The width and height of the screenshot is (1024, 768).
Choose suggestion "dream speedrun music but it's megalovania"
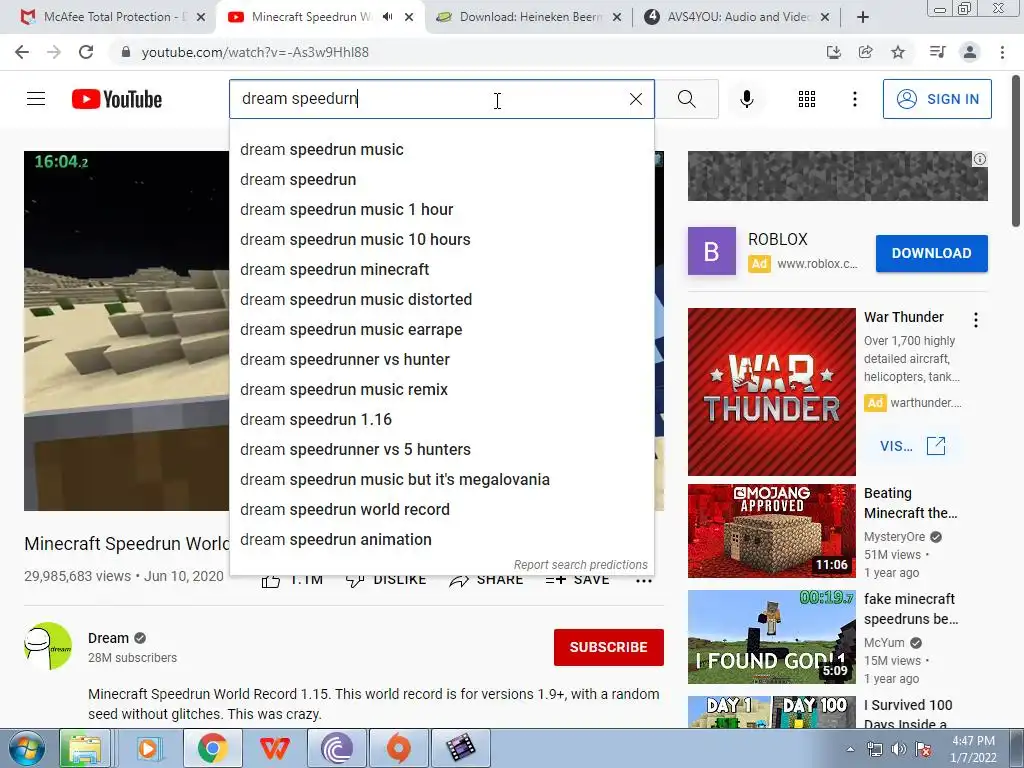(441, 480)
